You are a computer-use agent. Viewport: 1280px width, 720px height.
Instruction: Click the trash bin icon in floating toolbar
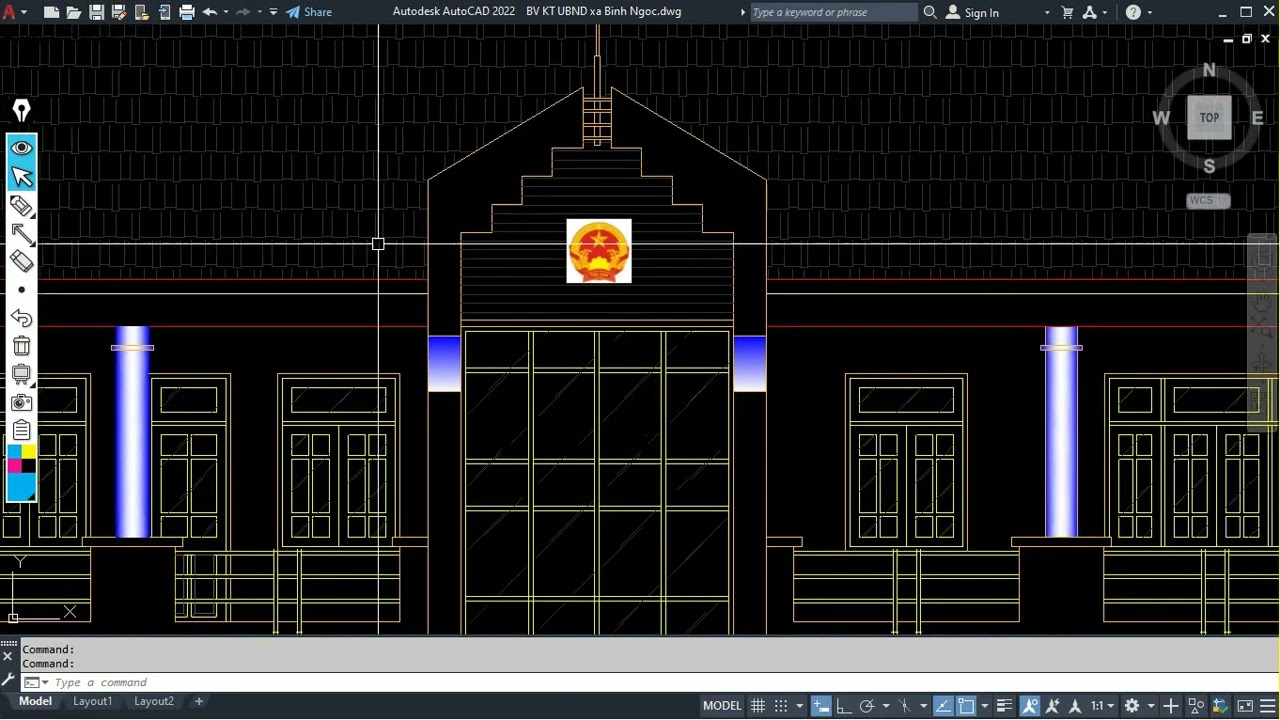point(21,346)
